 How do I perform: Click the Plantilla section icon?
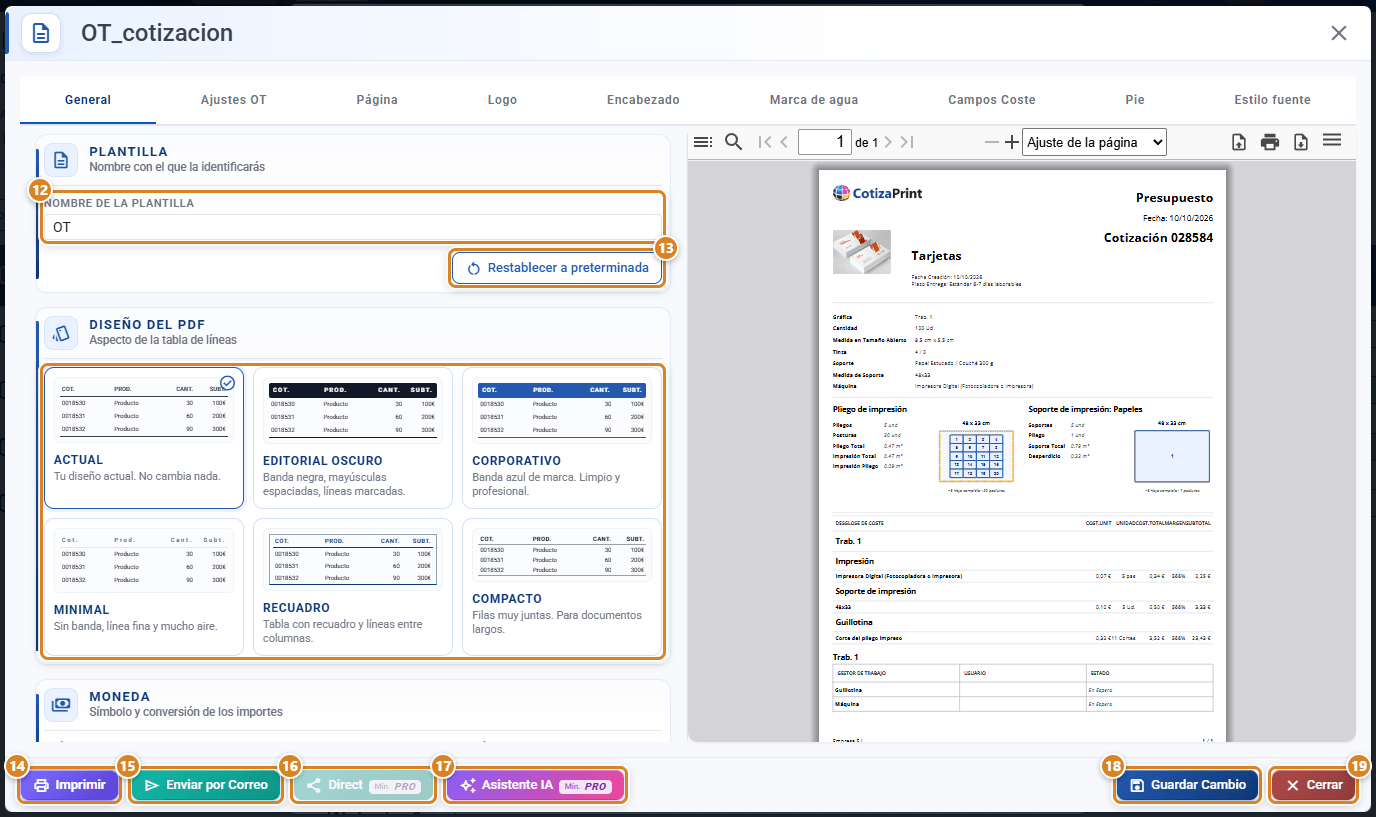(61, 159)
